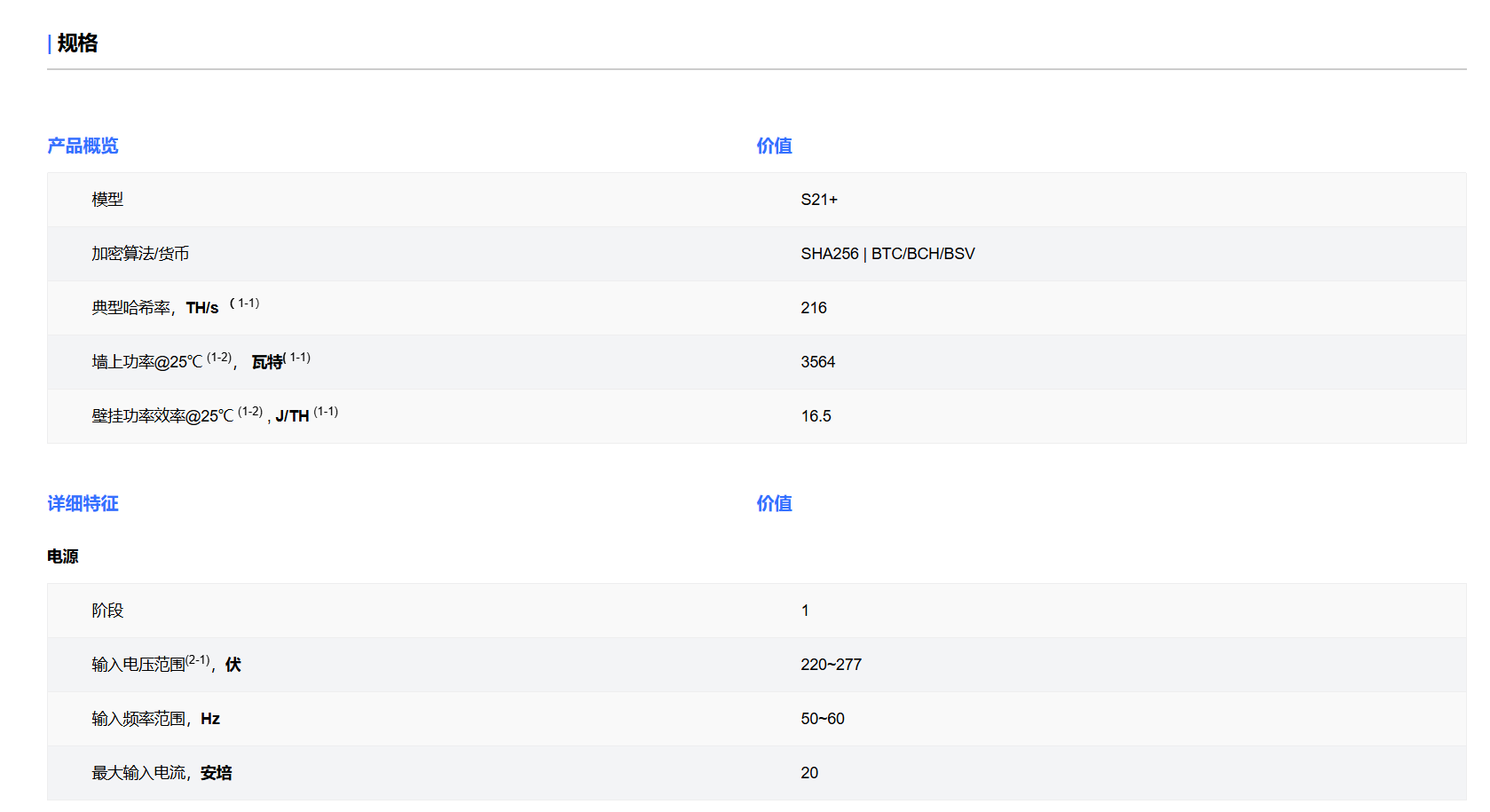Click the 3564 wall power value

point(817,362)
